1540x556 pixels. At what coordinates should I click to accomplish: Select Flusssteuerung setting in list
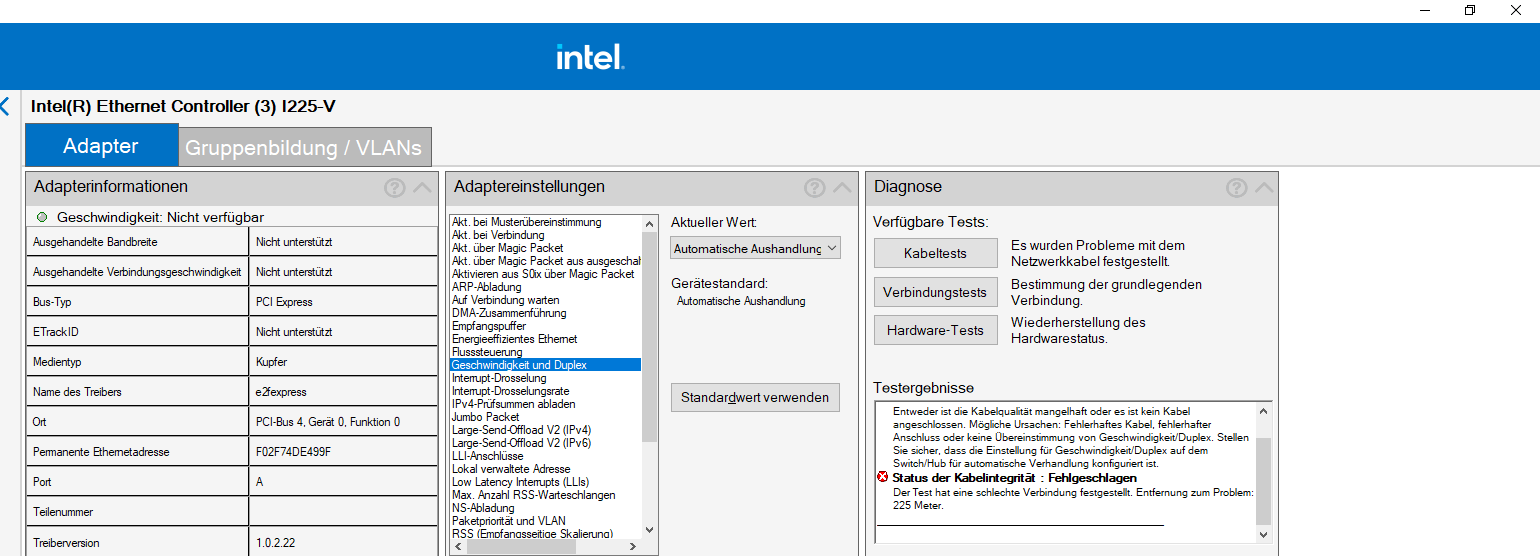point(487,352)
